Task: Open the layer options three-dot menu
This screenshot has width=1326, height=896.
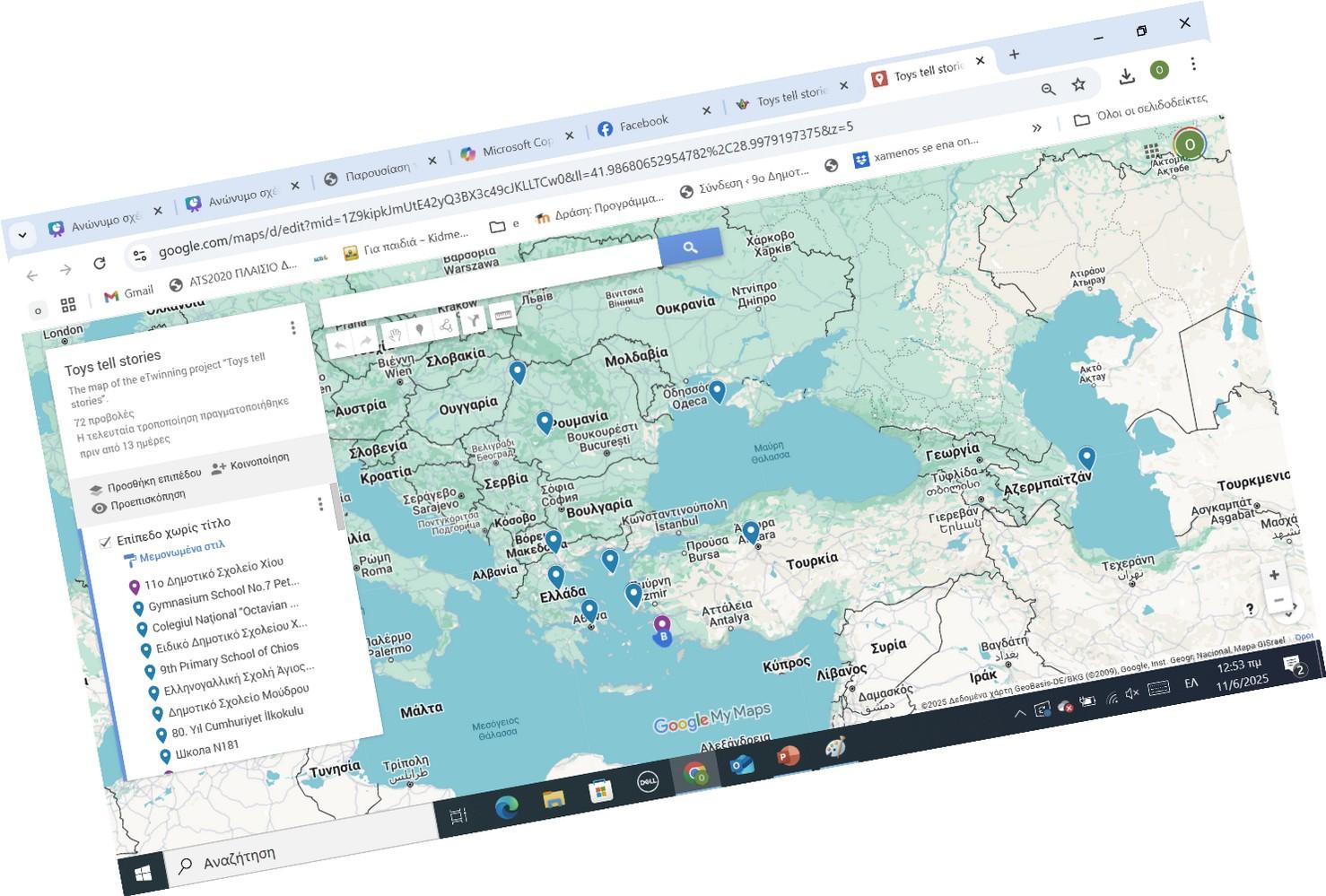Action: 320,504
